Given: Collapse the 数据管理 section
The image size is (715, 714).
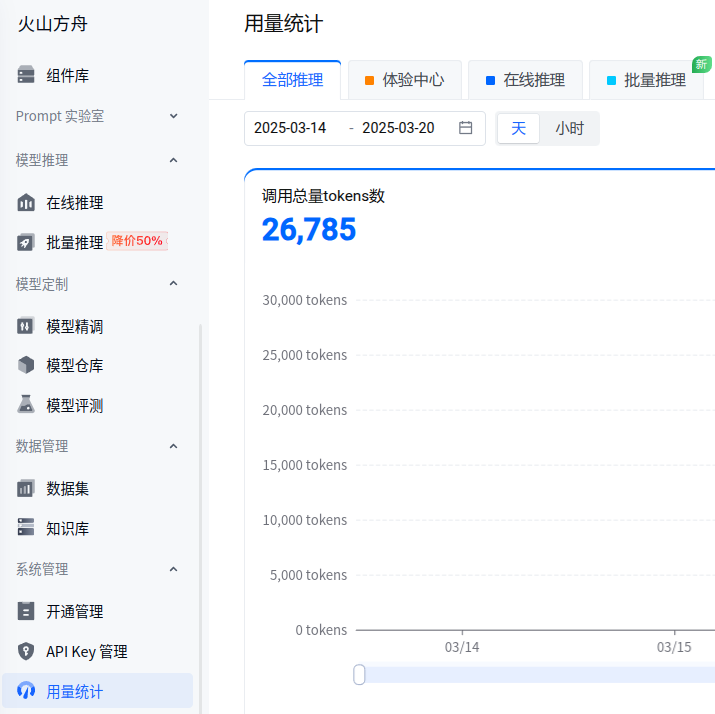Looking at the screenshot, I should [173, 446].
